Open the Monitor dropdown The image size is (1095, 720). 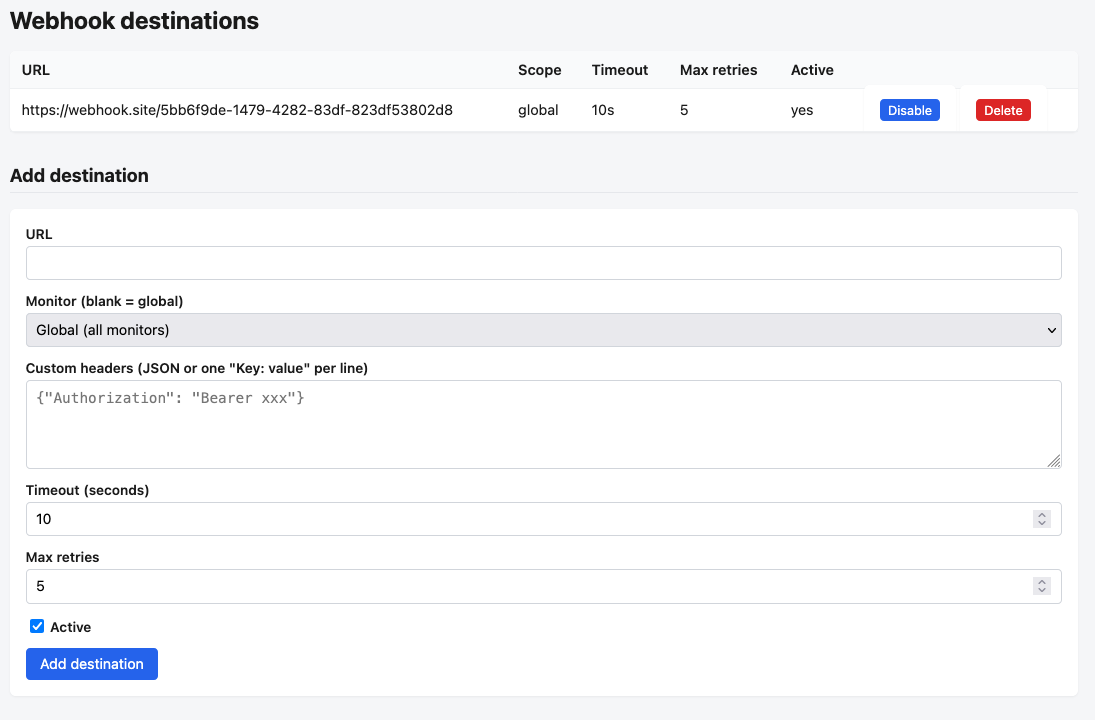(x=543, y=330)
